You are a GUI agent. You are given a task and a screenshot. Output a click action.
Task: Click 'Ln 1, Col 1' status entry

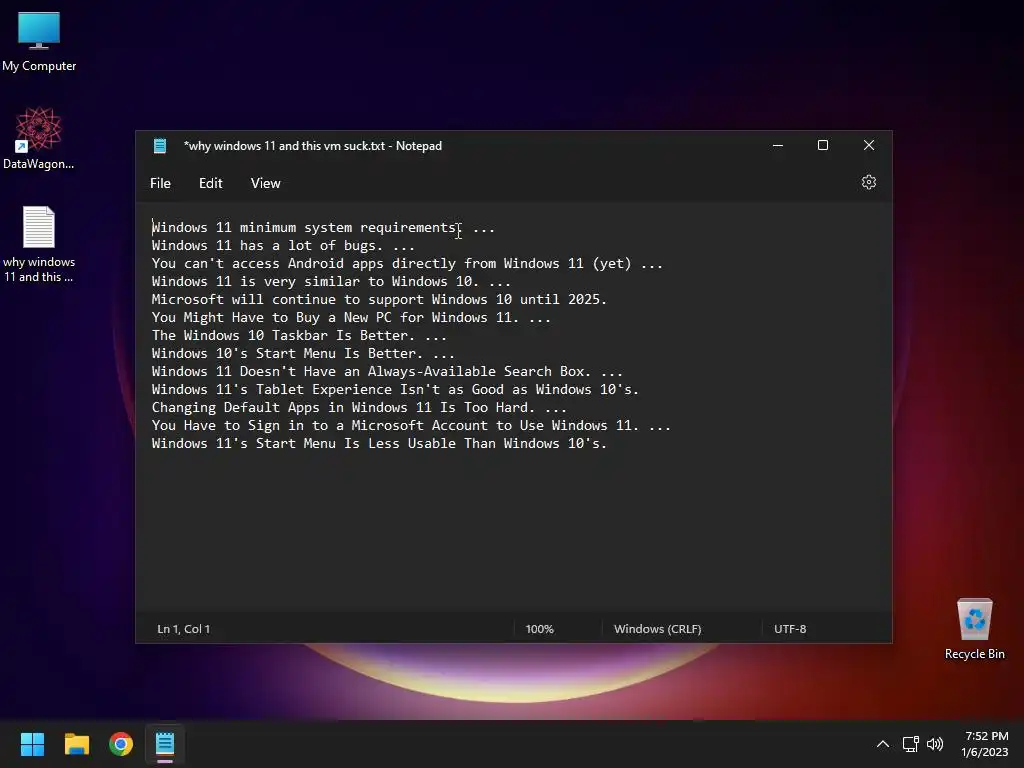pyautogui.click(x=184, y=629)
